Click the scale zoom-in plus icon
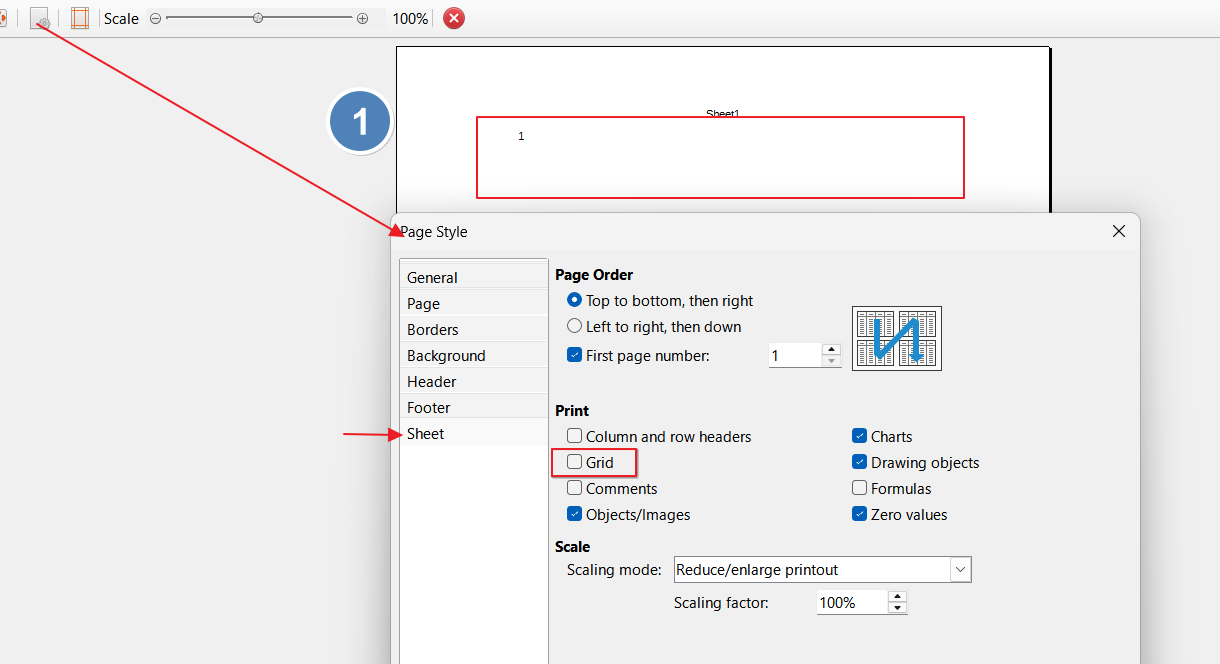 362,18
